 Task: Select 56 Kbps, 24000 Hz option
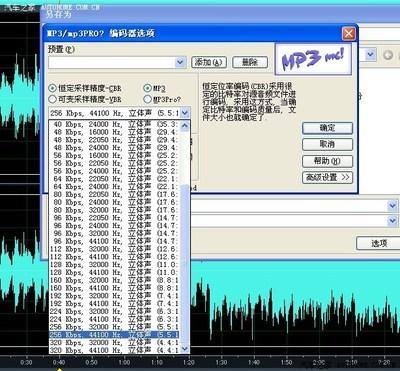114,171
